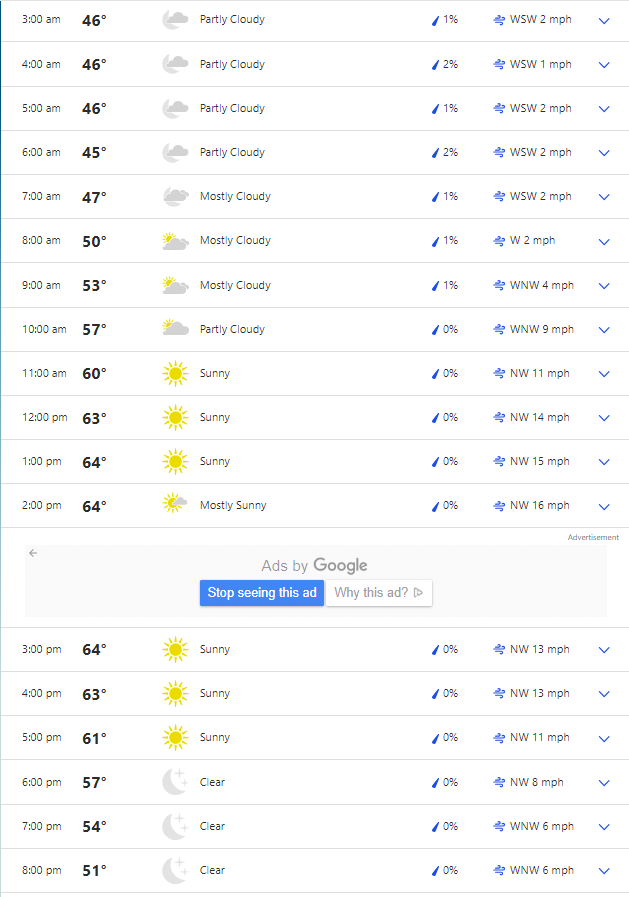Screen dimensions: 629x897
Task: Click the sun icon in the 3:00 pm row
Action: point(175,650)
